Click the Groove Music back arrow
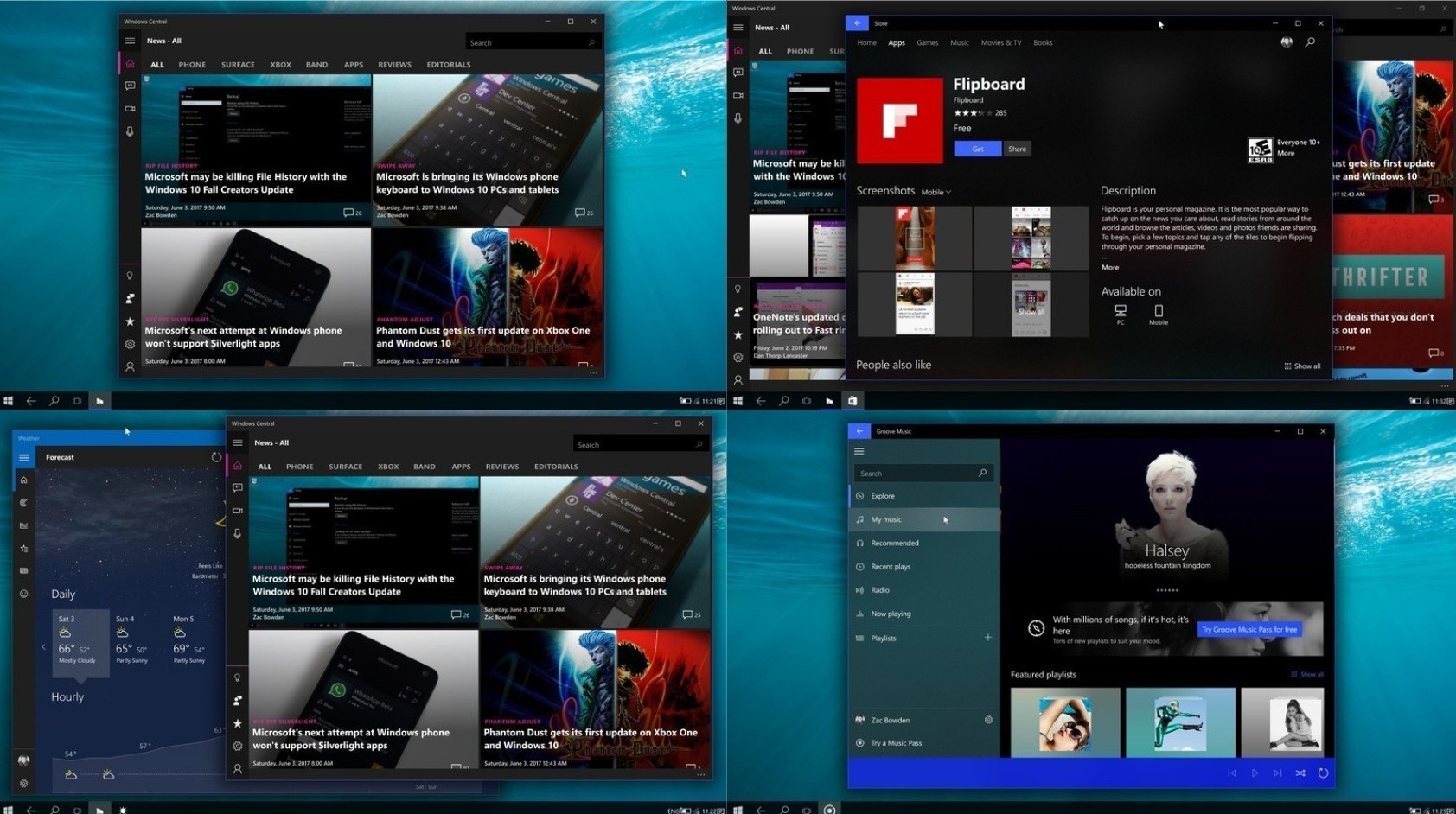 coord(859,431)
